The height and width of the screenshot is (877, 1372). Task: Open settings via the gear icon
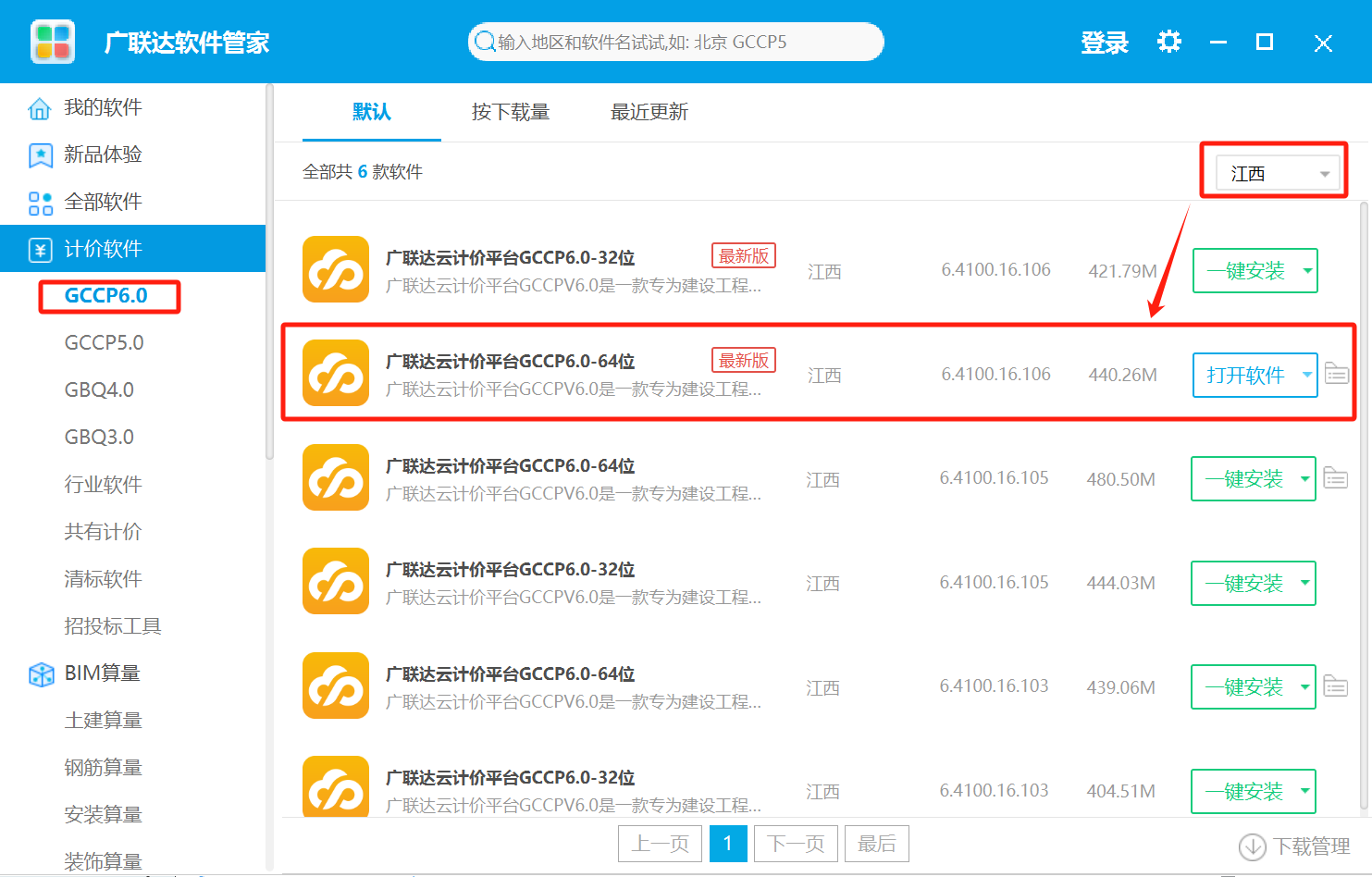[1169, 42]
